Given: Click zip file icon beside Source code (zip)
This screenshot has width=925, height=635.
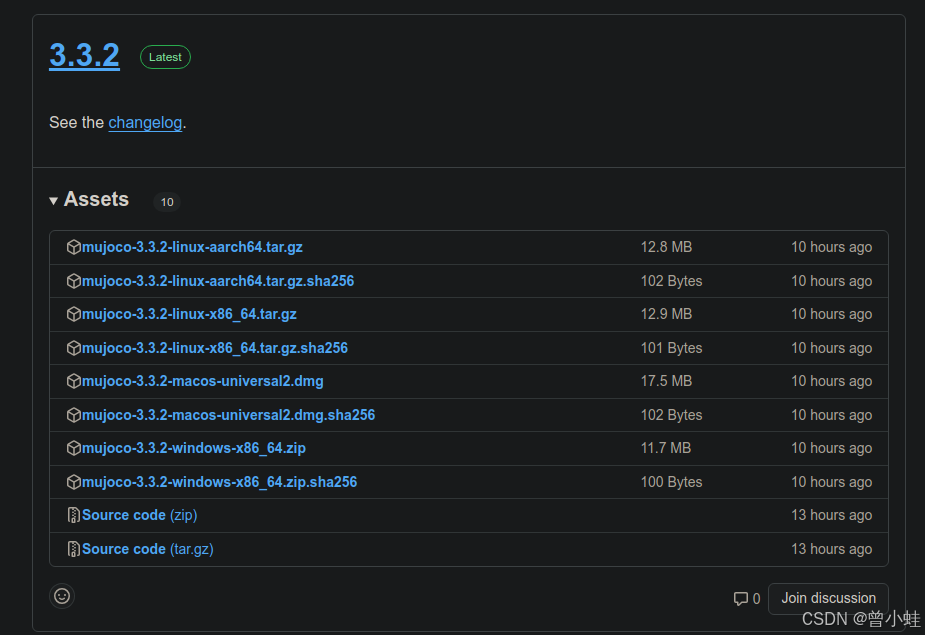Looking at the screenshot, I should [x=74, y=515].
